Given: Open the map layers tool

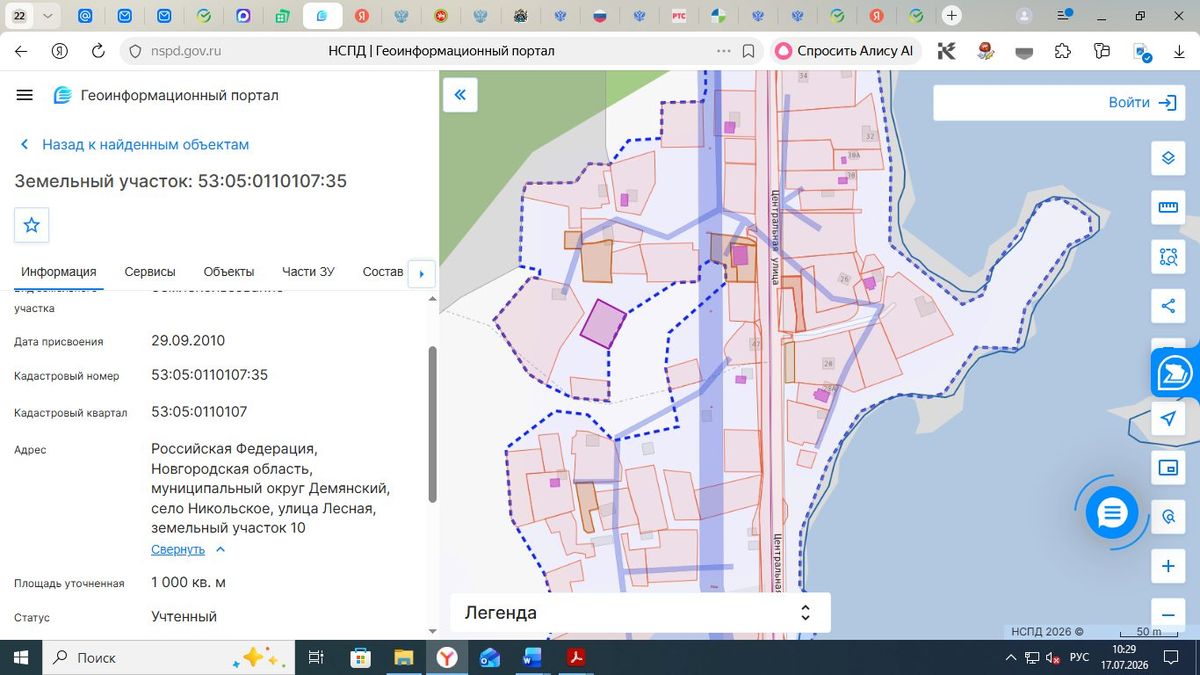Looking at the screenshot, I should [1168, 158].
